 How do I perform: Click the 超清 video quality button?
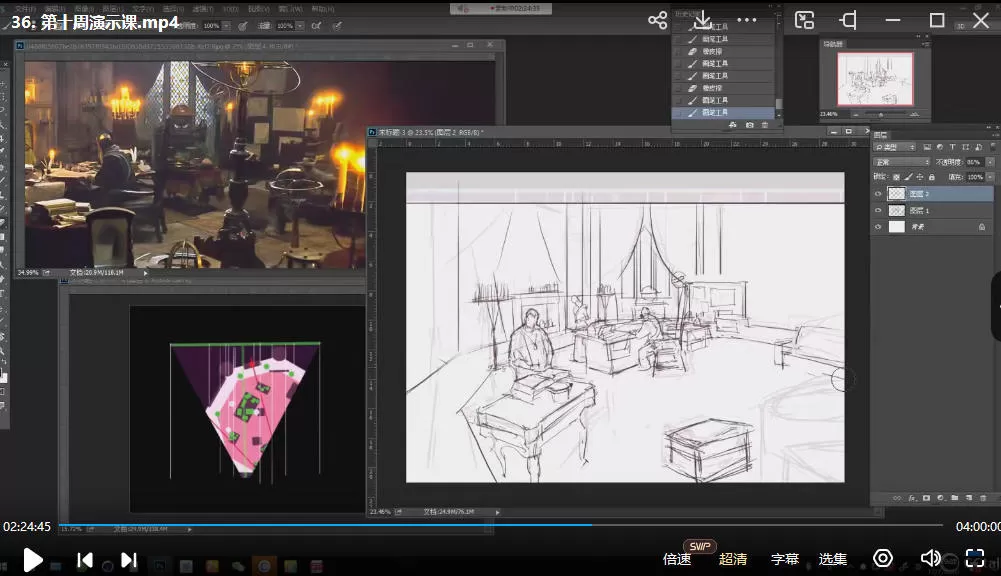pos(733,559)
